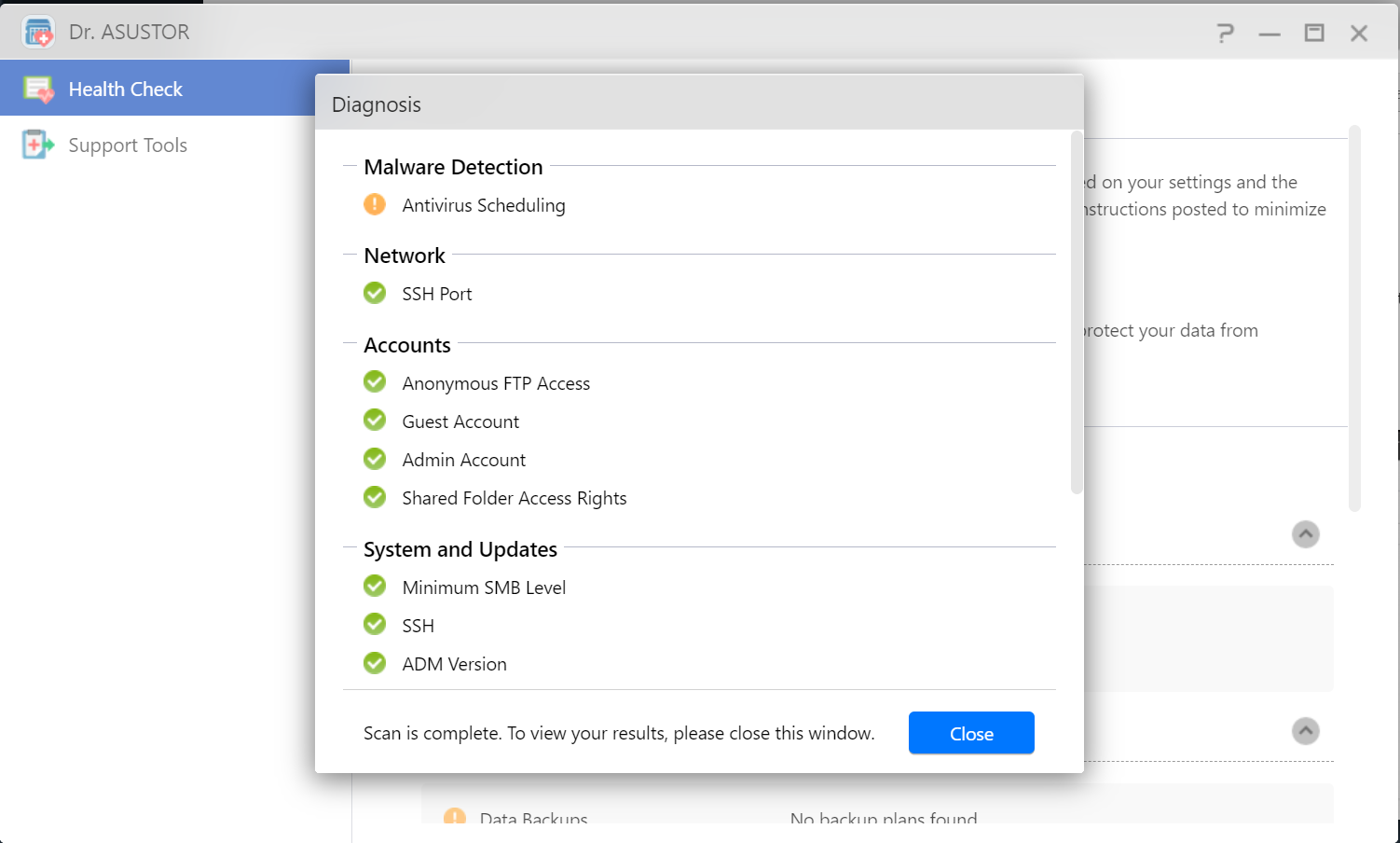Click the Minimum SMB Level check icon
1400x843 pixels.
click(375, 587)
